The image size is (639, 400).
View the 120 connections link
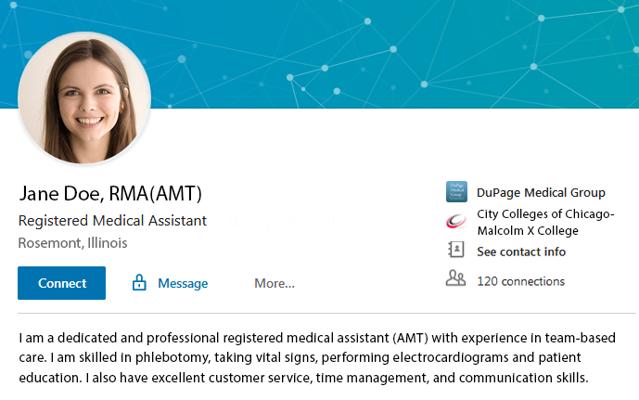pos(520,281)
